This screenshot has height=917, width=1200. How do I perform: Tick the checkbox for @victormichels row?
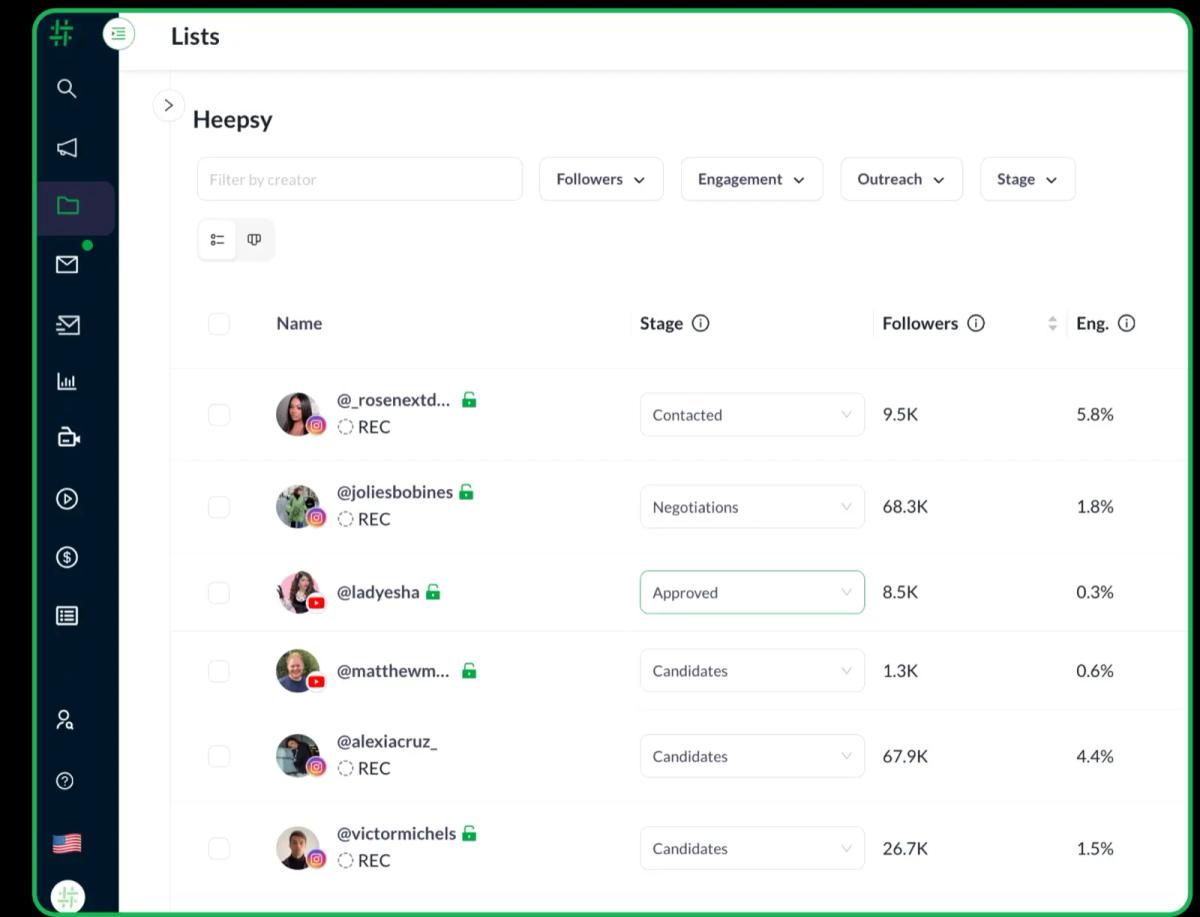[218, 848]
